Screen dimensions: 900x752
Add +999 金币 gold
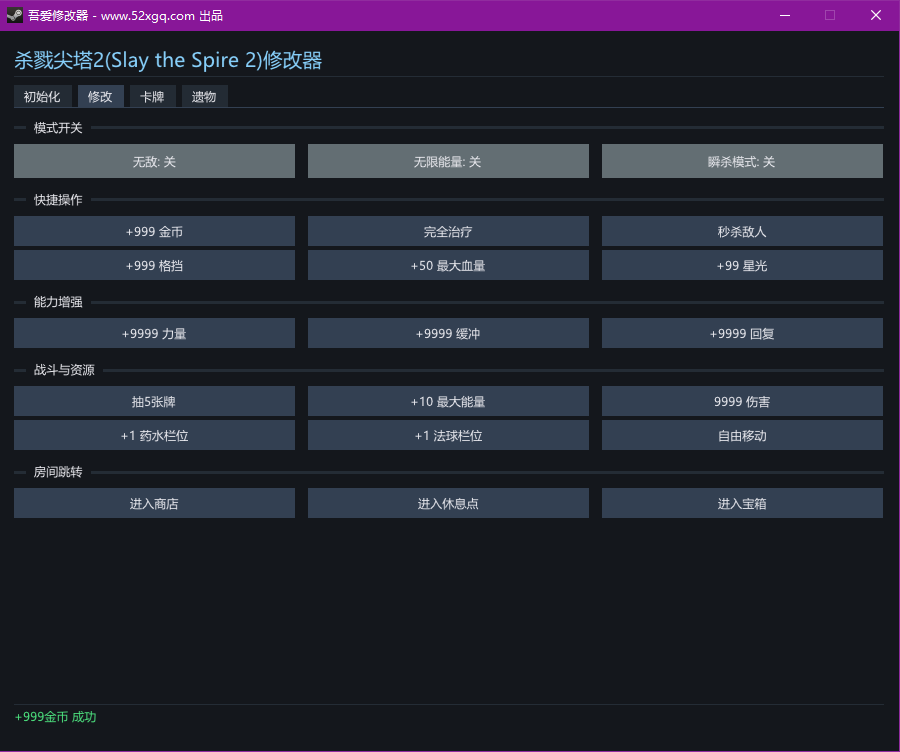click(x=154, y=231)
